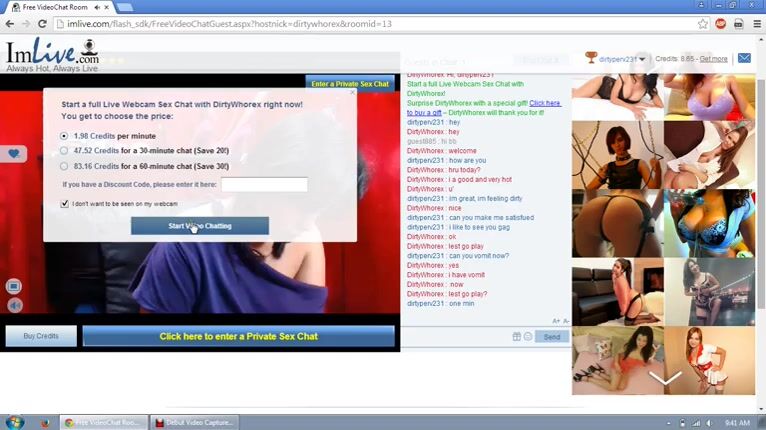Select the 47.52 Credits 30-minute option

[65, 151]
